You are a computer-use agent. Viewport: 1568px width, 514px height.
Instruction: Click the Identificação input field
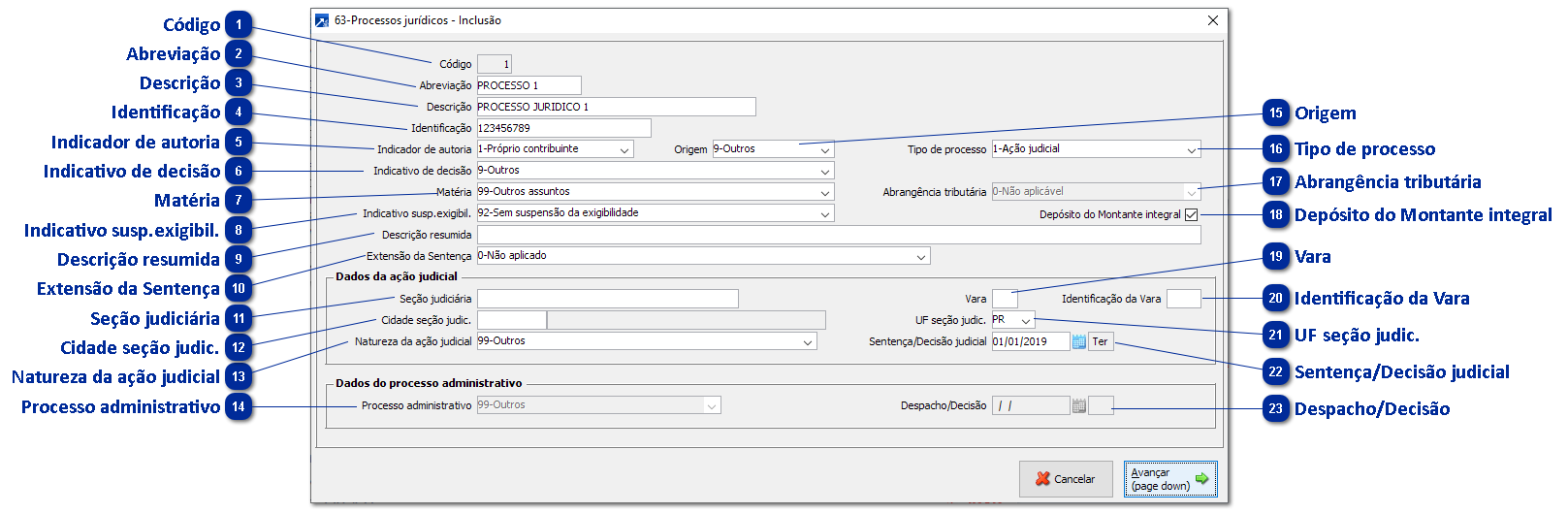pyautogui.click(x=563, y=128)
